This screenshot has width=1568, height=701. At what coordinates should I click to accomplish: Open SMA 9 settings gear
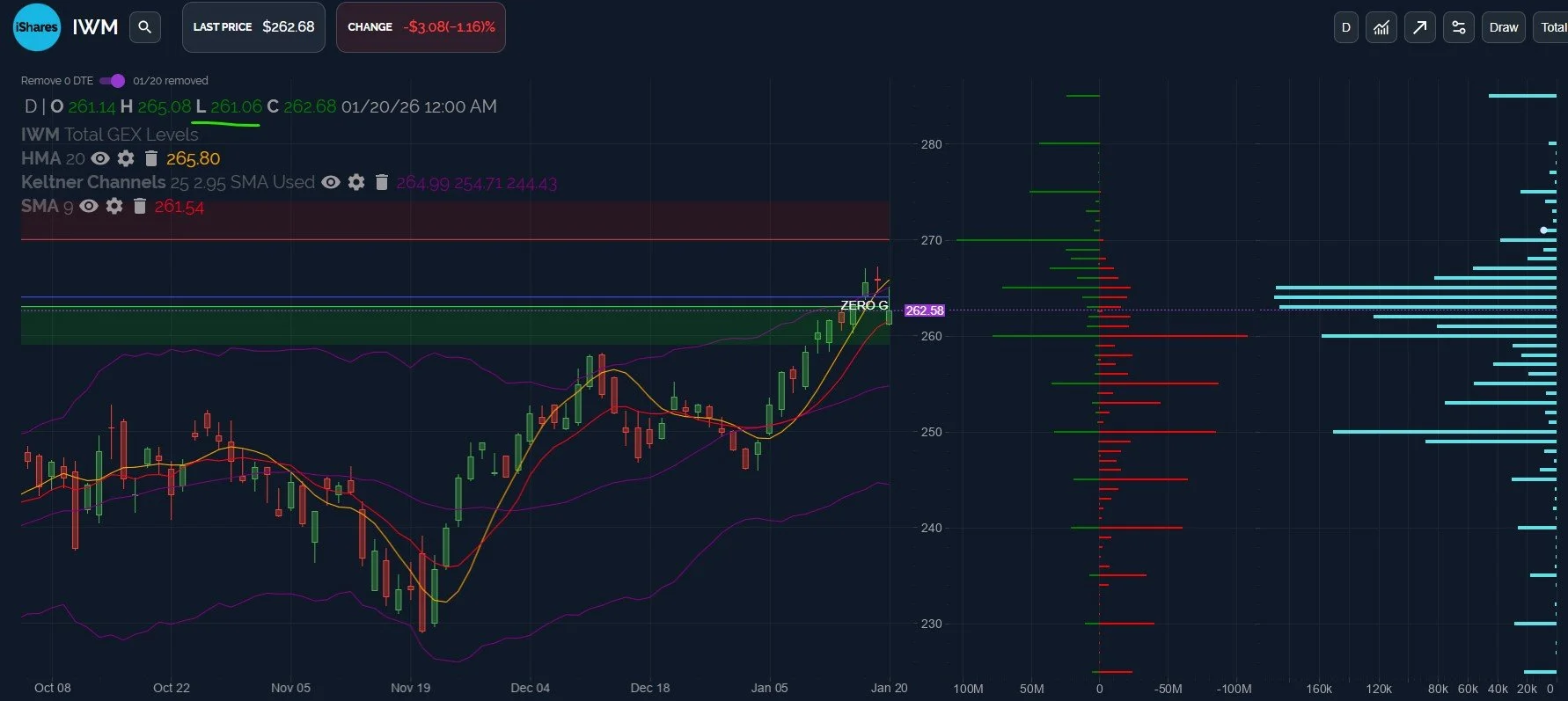[114, 206]
